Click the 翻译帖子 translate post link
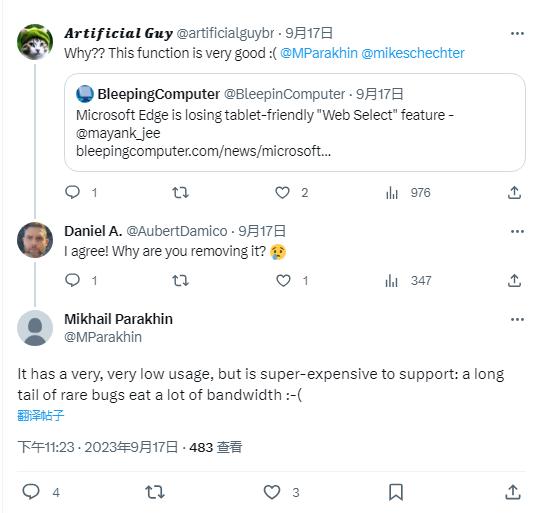The height and width of the screenshot is (513, 541). click(x=41, y=415)
